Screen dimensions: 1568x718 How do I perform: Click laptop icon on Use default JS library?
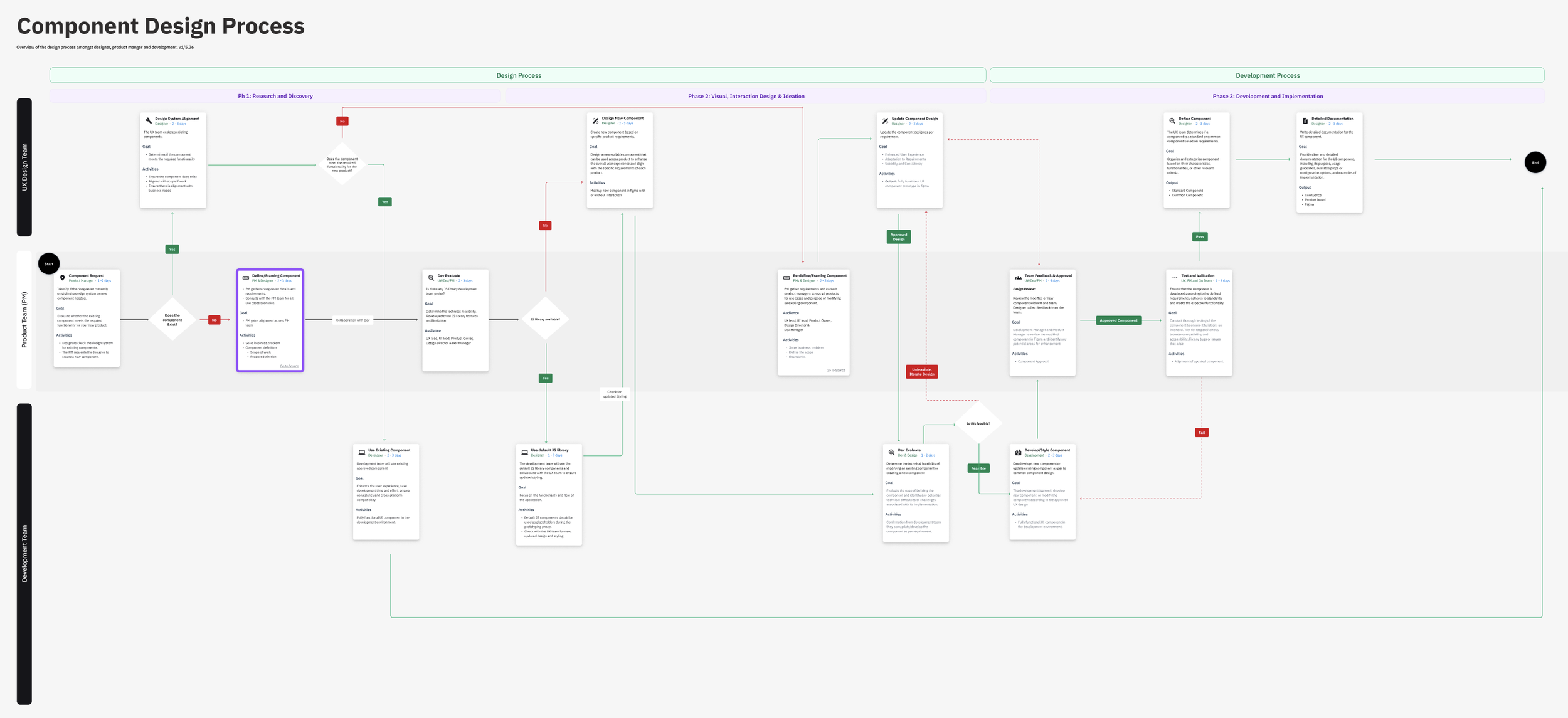click(524, 452)
